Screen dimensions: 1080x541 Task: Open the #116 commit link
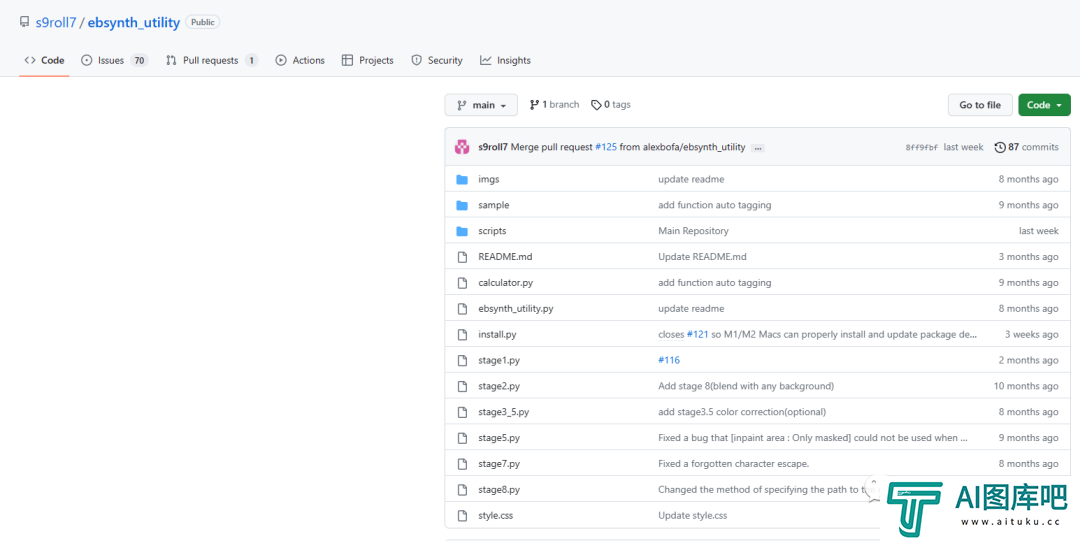click(669, 360)
